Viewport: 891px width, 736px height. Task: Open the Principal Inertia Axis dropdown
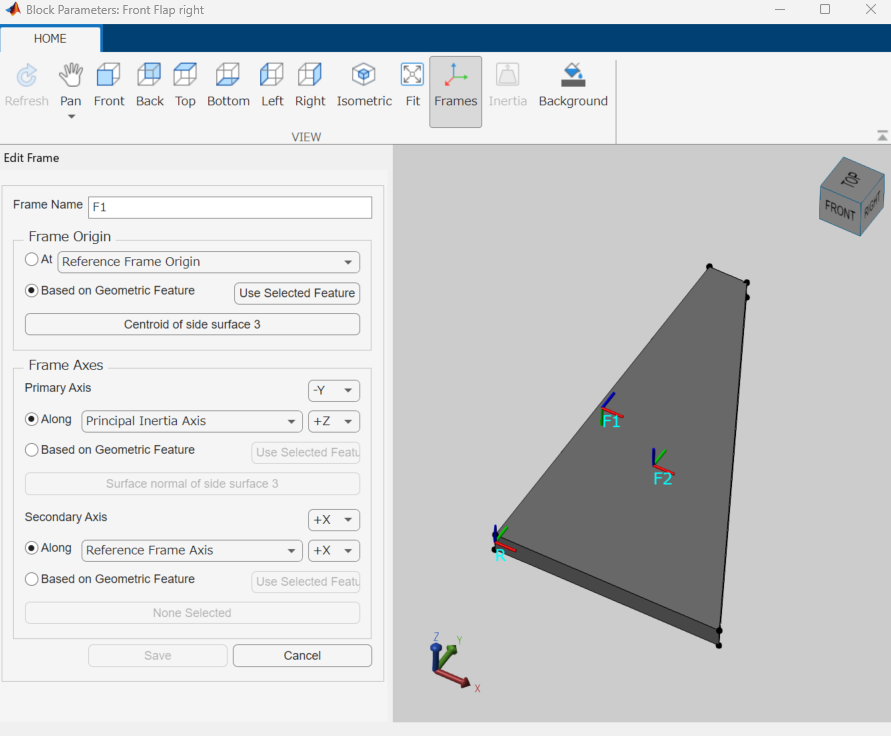click(x=191, y=421)
